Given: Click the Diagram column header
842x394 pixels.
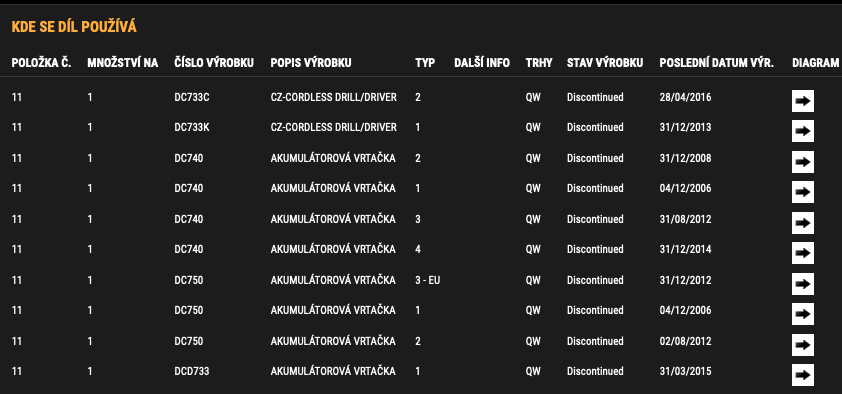Looking at the screenshot, I should coord(815,63).
